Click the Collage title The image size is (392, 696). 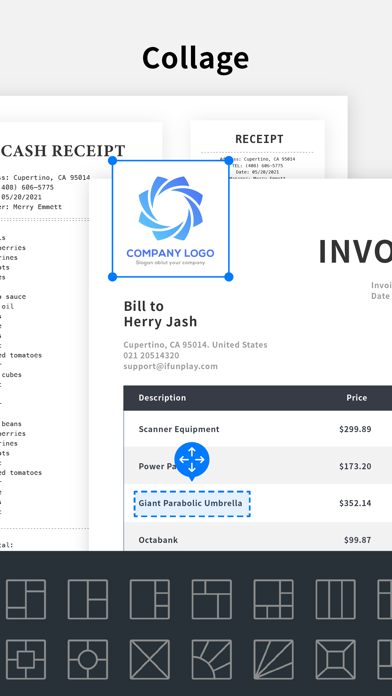point(195,58)
